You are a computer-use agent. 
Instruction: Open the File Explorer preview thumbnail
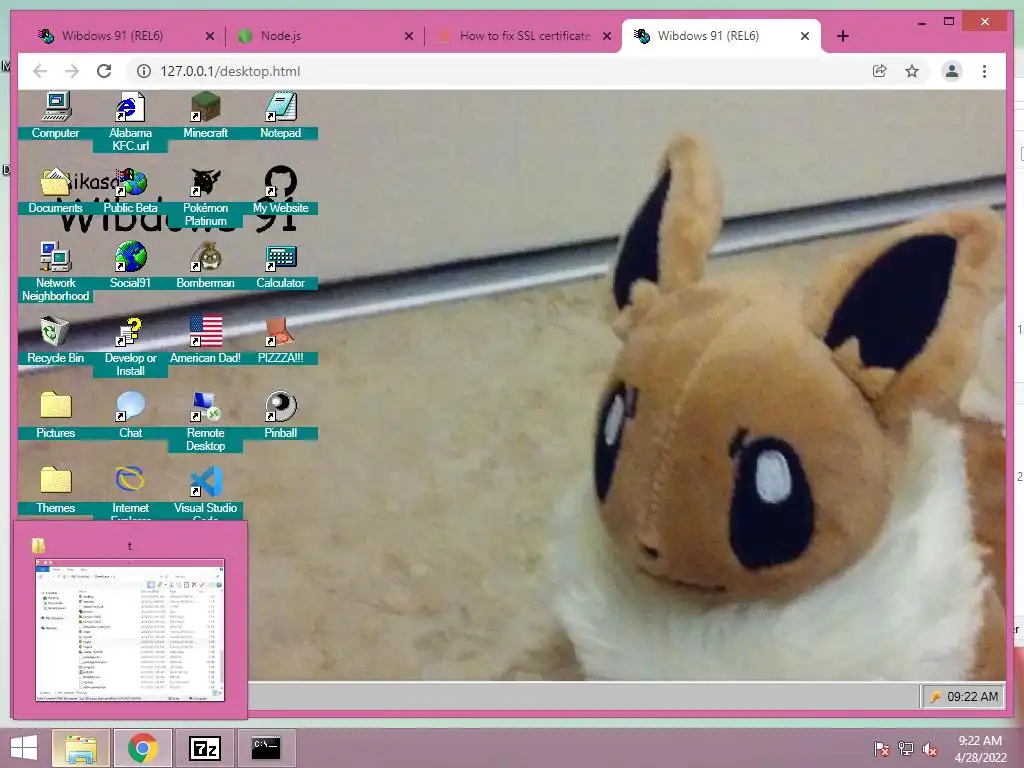[130, 630]
